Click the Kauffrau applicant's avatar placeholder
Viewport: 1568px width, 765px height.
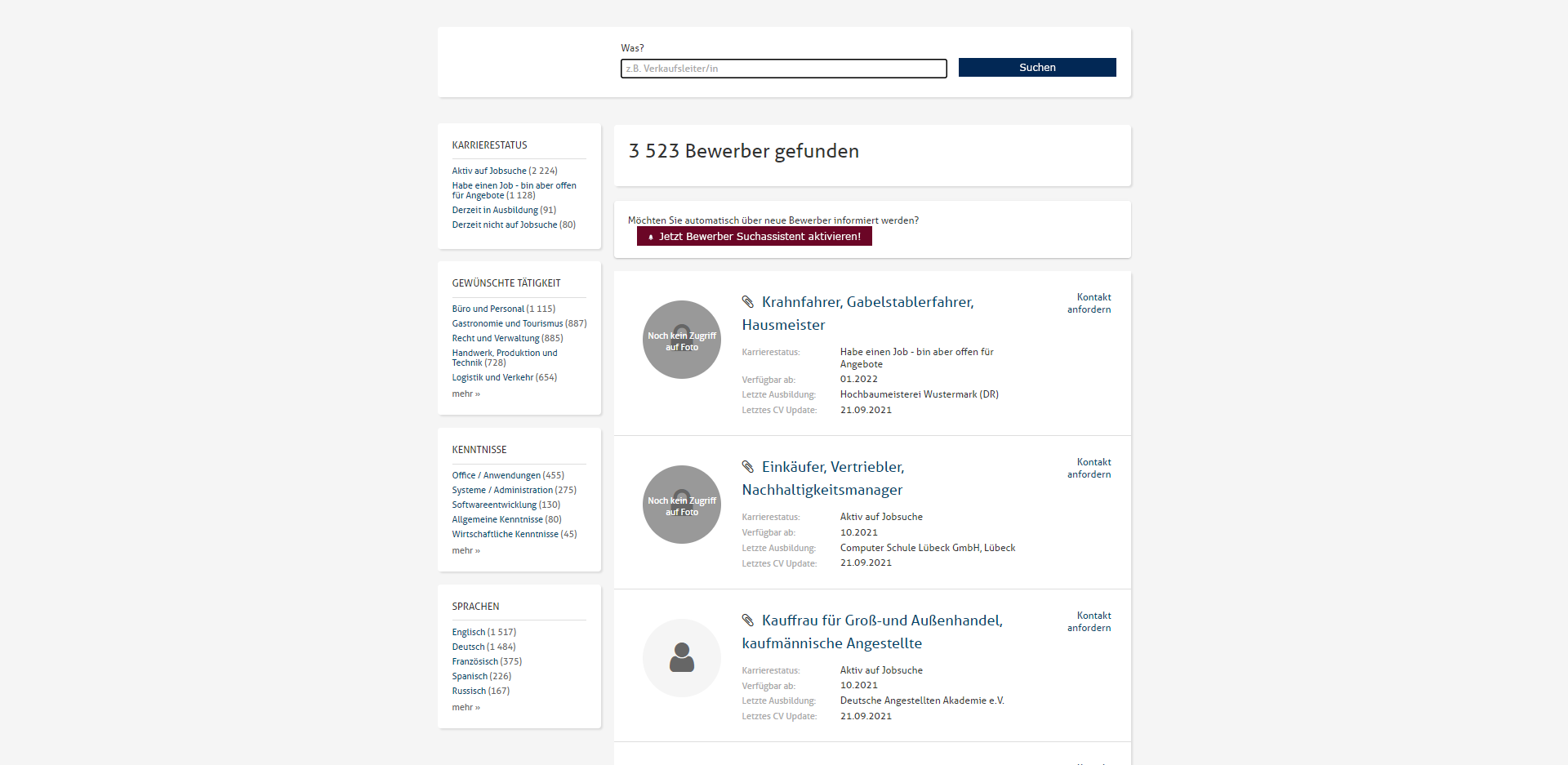pos(681,658)
